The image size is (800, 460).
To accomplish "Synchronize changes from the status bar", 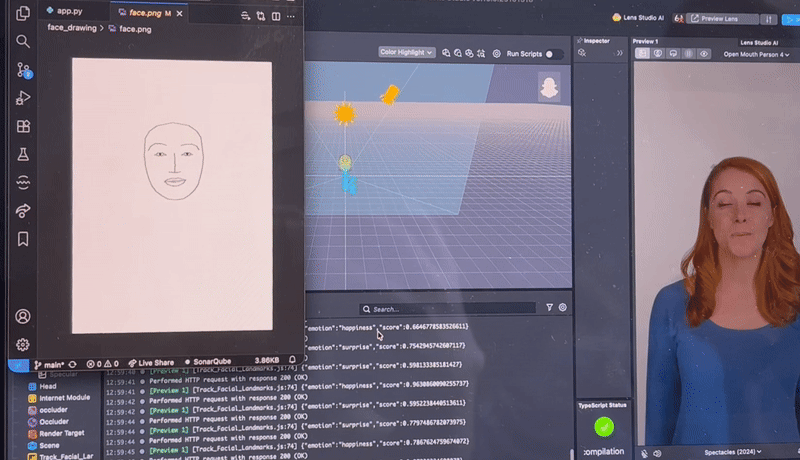I will tap(72, 364).
